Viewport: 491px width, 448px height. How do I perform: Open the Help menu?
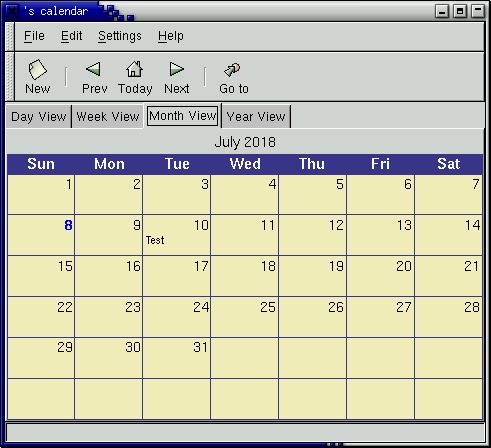171,36
